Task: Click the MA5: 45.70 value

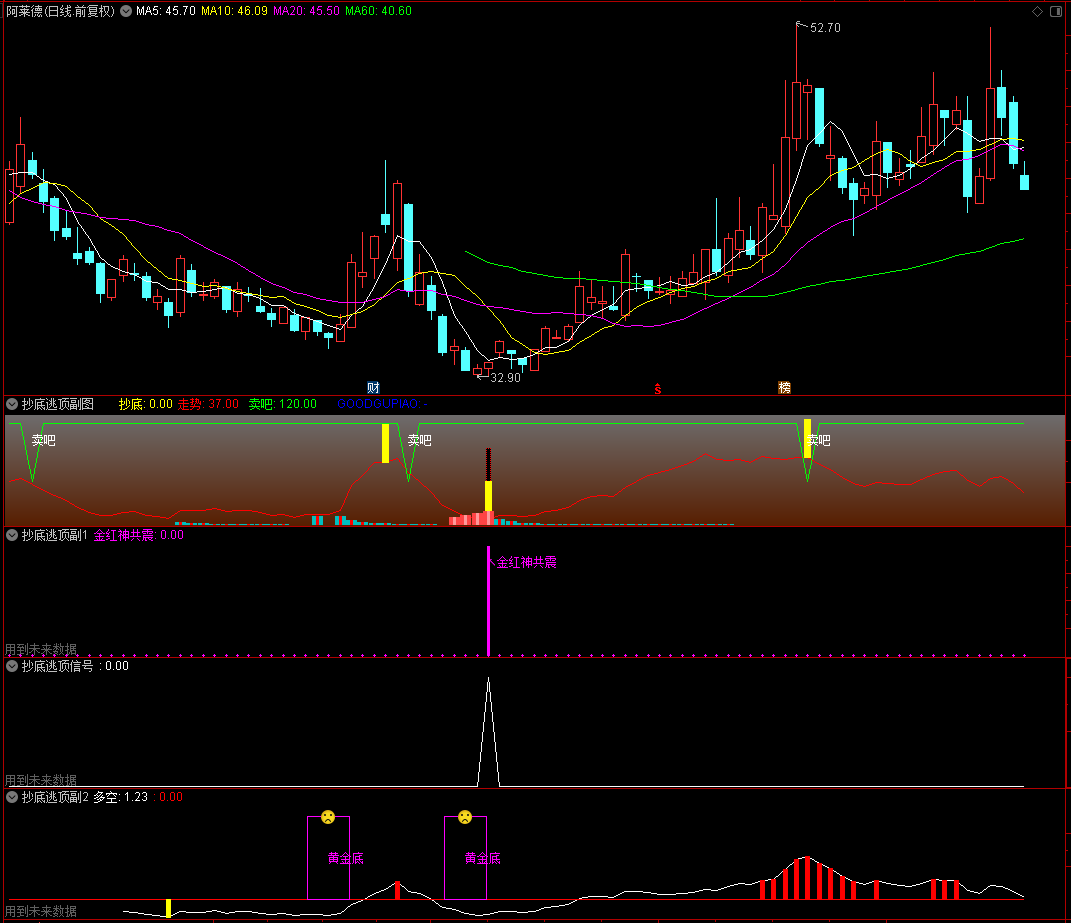Action: (x=165, y=11)
